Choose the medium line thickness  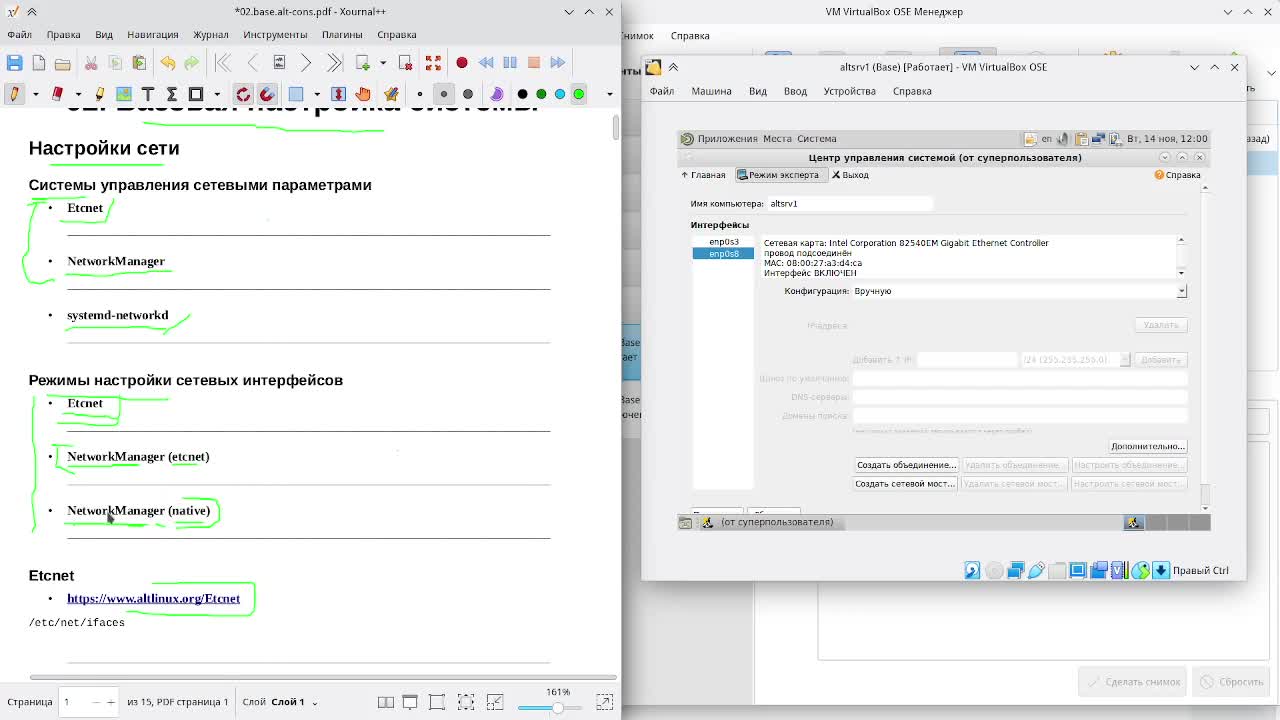coord(444,94)
